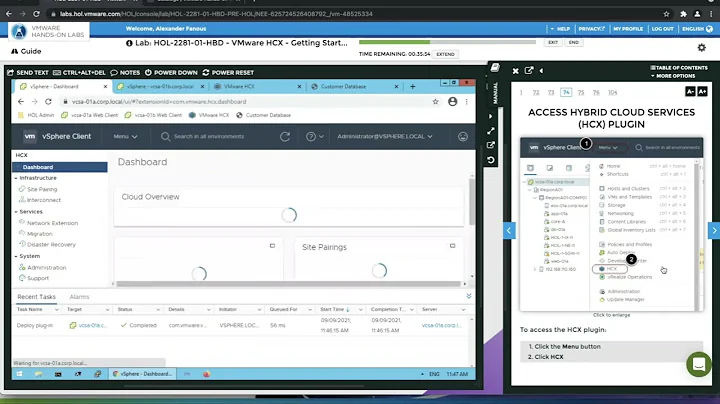The image size is (720, 404).
Task: Click the reset console circular arrow icon
Action: pos(491,160)
